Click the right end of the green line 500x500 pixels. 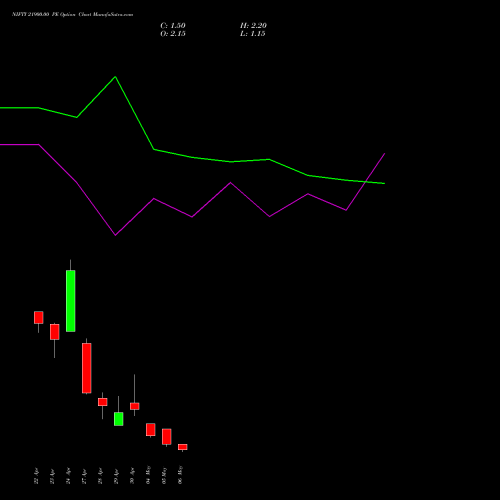[384, 183]
